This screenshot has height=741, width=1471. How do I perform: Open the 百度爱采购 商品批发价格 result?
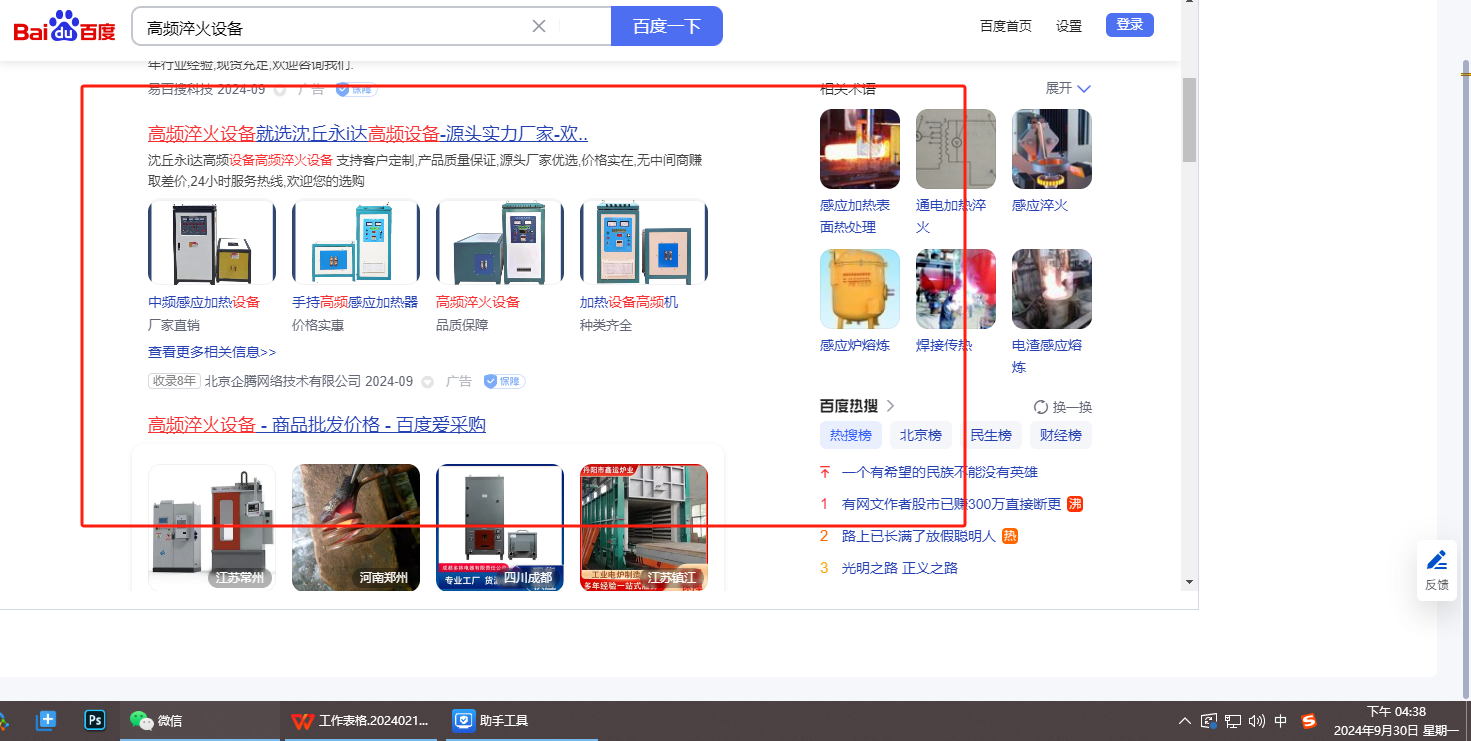click(x=317, y=425)
